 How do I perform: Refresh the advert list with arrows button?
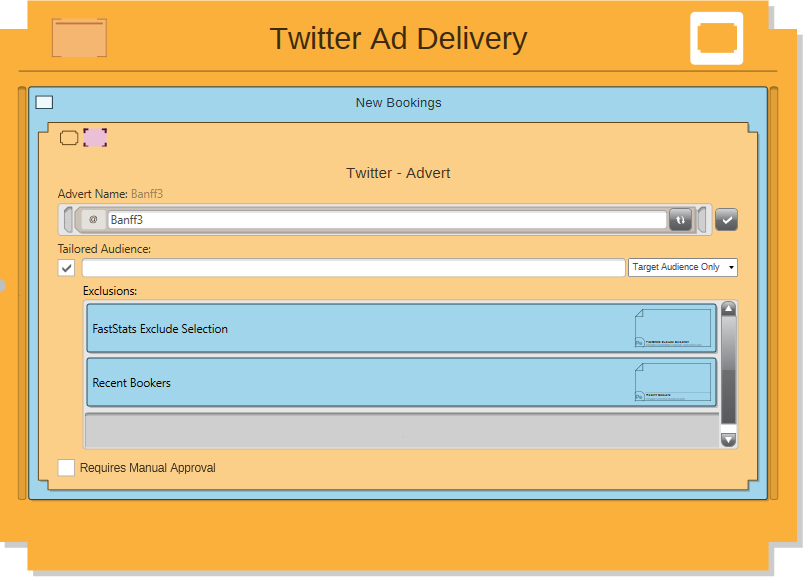click(680, 220)
